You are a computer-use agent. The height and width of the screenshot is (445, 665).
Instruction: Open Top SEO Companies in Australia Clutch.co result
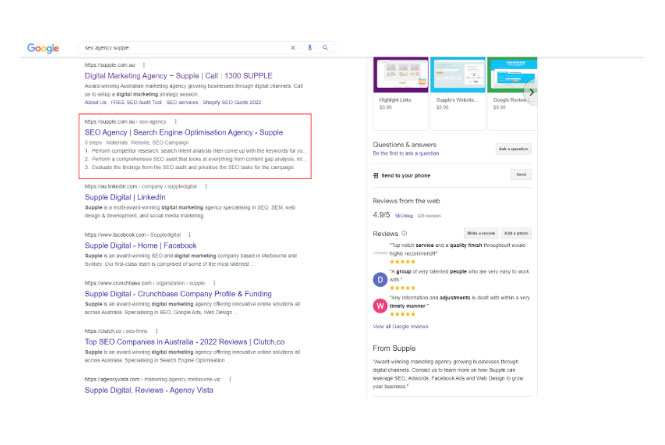pos(184,342)
